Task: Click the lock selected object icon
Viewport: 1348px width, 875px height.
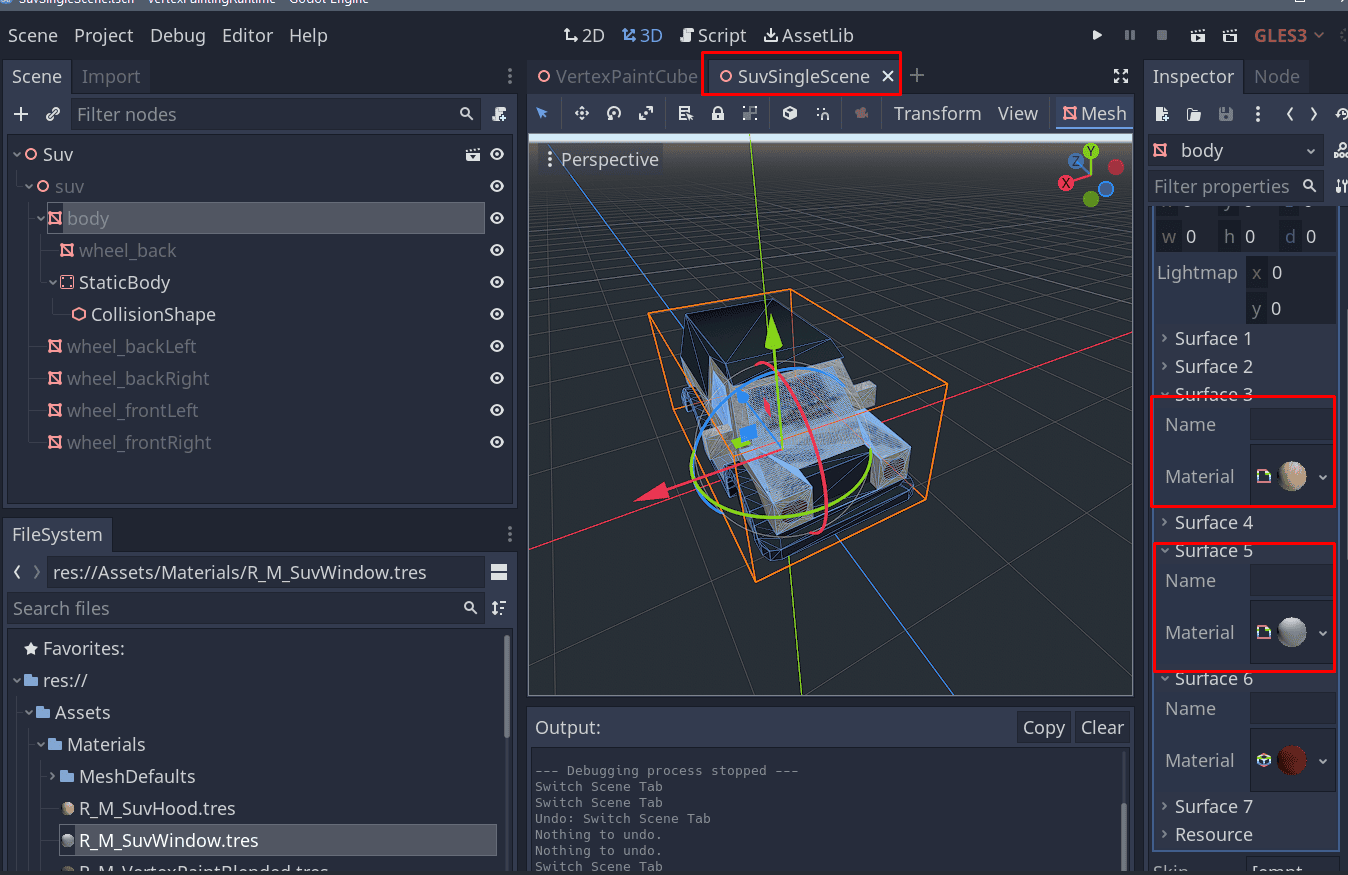Action: [718, 114]
